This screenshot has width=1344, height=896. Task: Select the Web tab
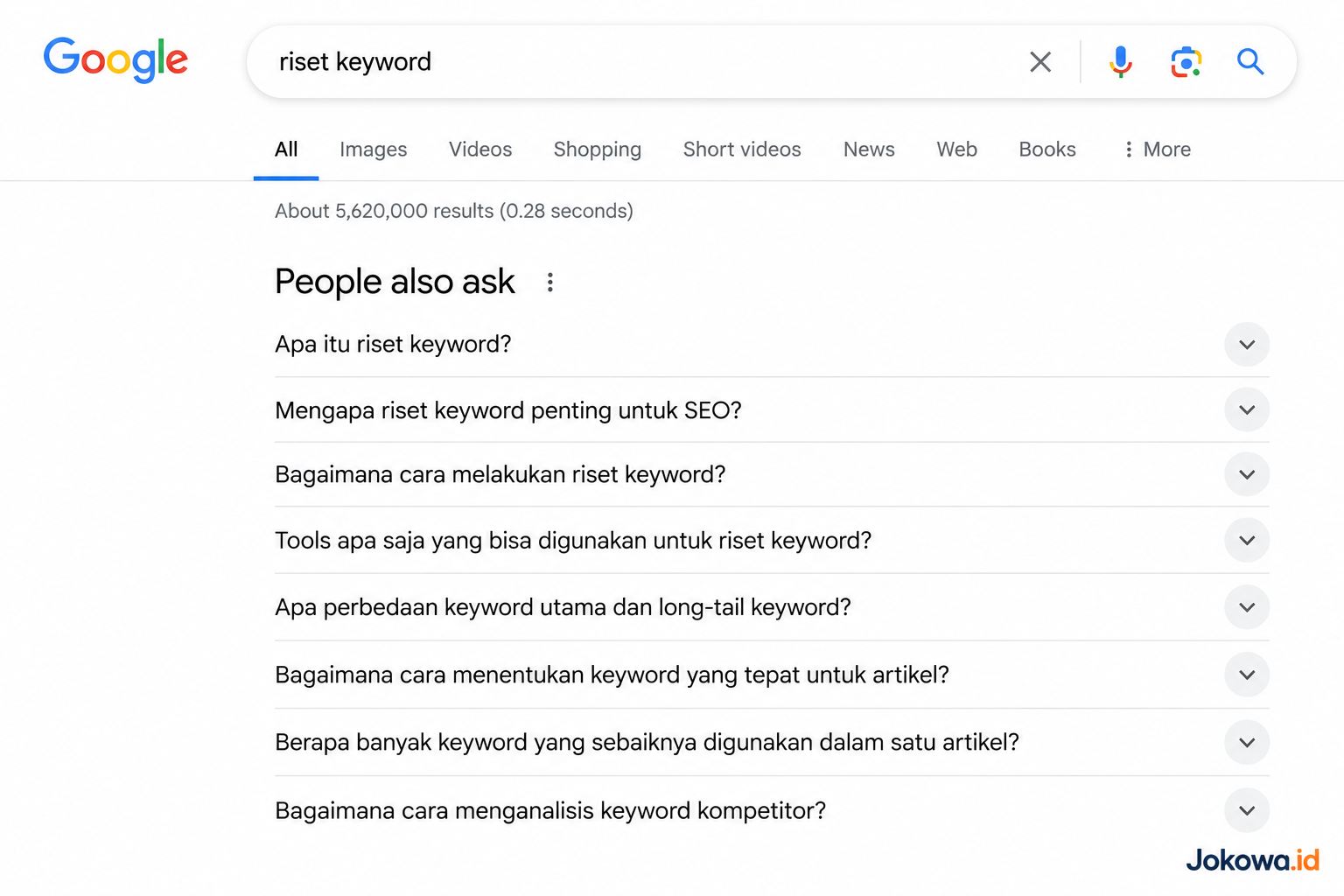coord(957,150)
